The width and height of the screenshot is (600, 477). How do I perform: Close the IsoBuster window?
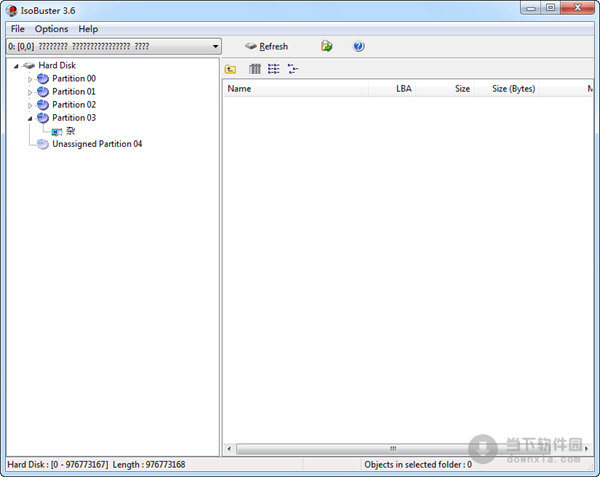(577, 8)
